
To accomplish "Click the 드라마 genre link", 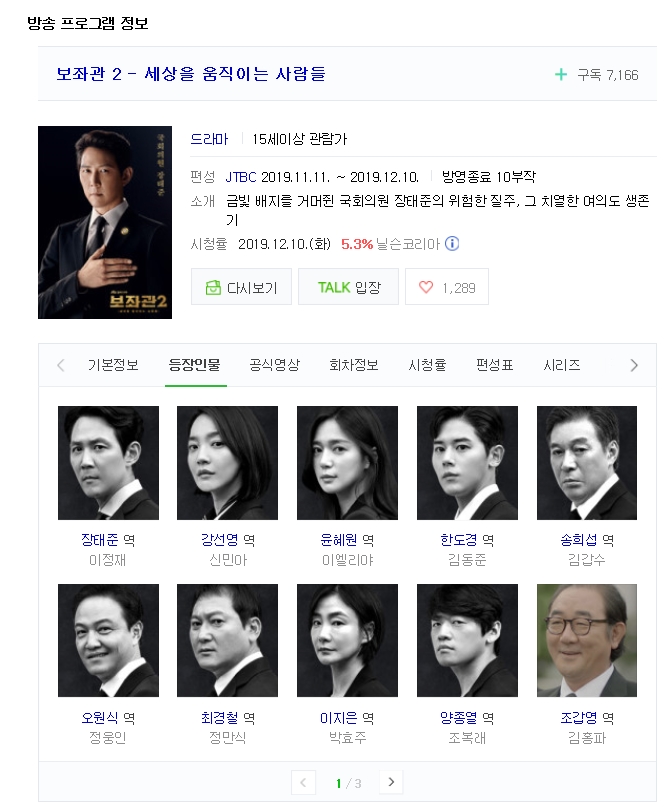I will click(209, 139).
